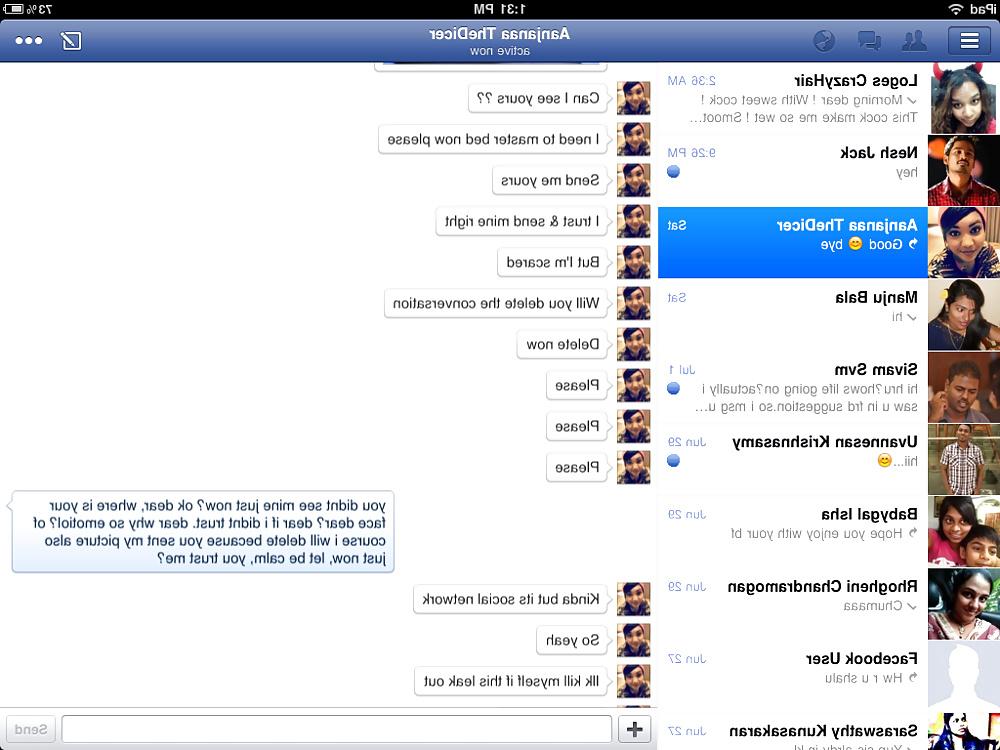Viewport: 1000px width, 750px height.
Task: Open the messages speech-bubbles icon
Action: (x=869, y=41)
